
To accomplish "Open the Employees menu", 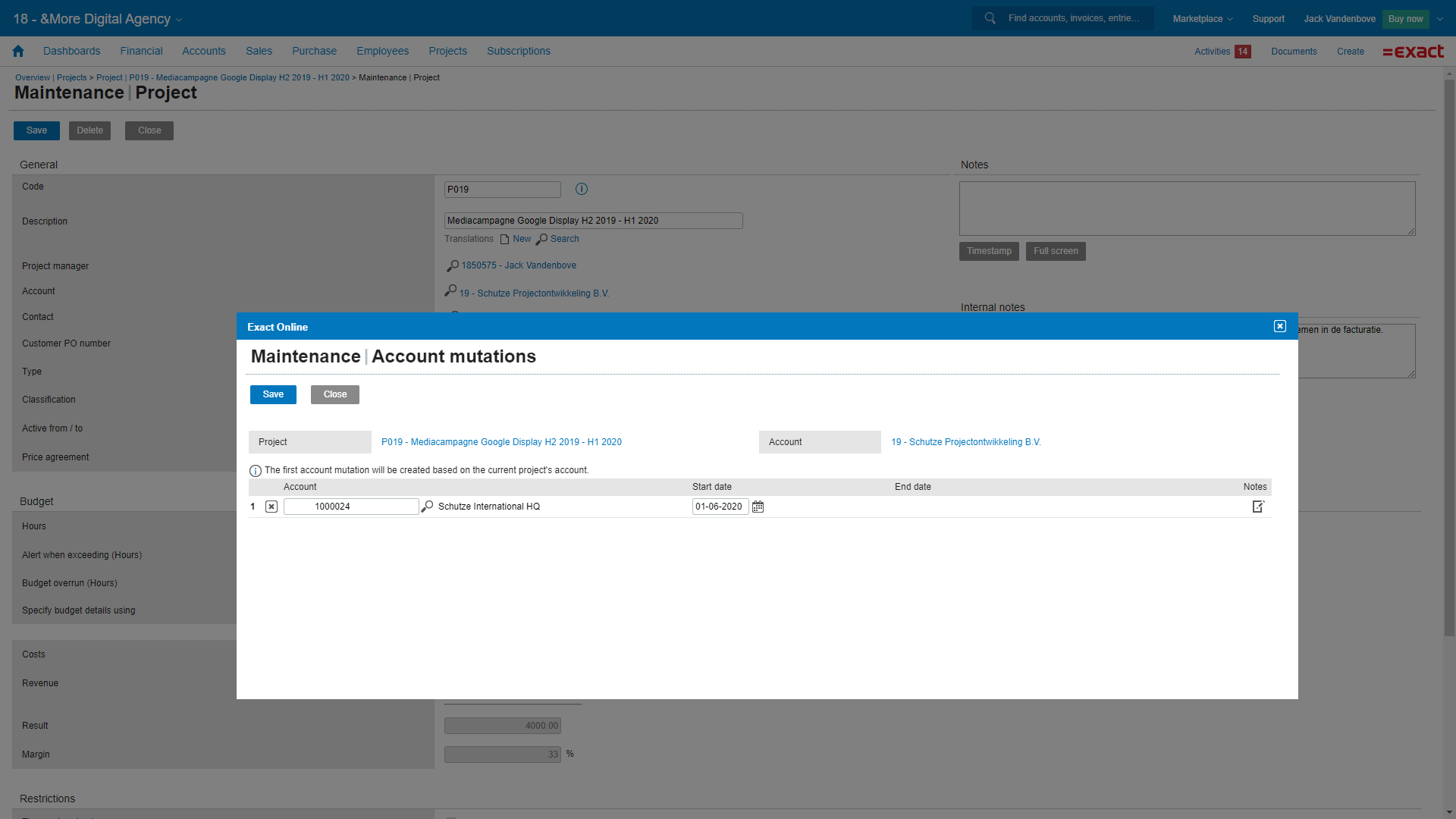I will 382,51.
